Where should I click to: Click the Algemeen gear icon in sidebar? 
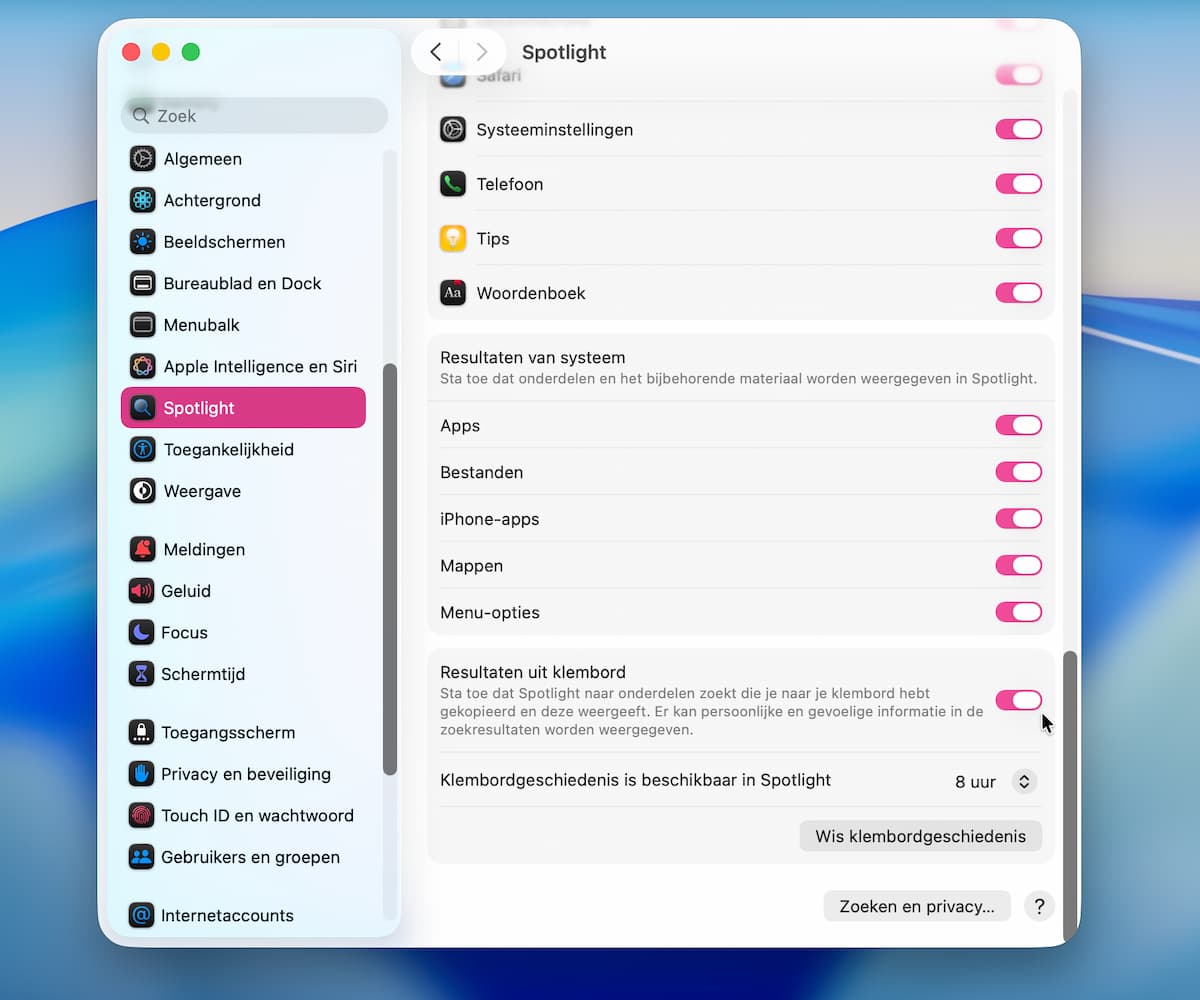pyautogui.click(x=142, y=159)
